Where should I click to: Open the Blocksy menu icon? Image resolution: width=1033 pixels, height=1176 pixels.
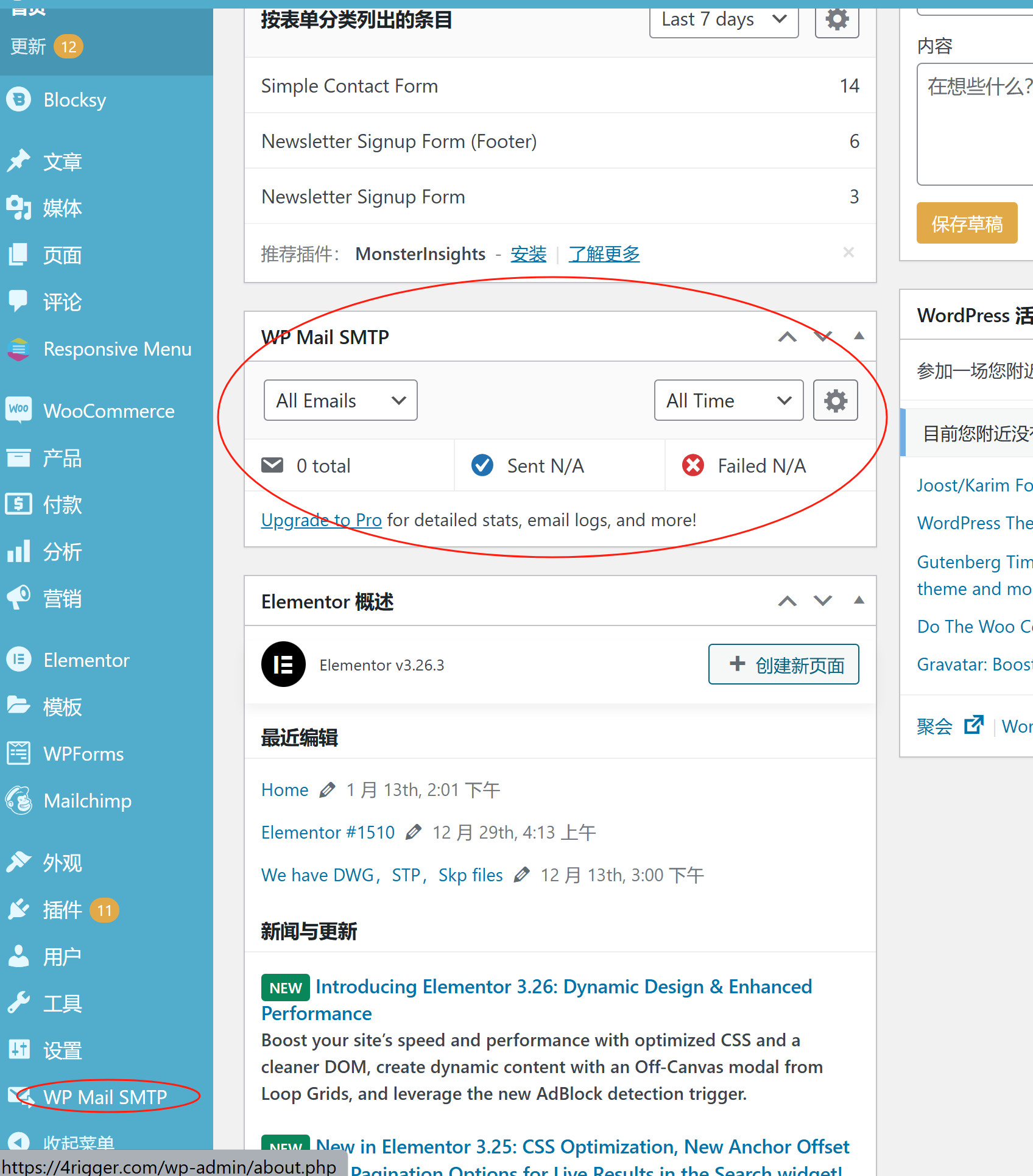coord(18,99)
